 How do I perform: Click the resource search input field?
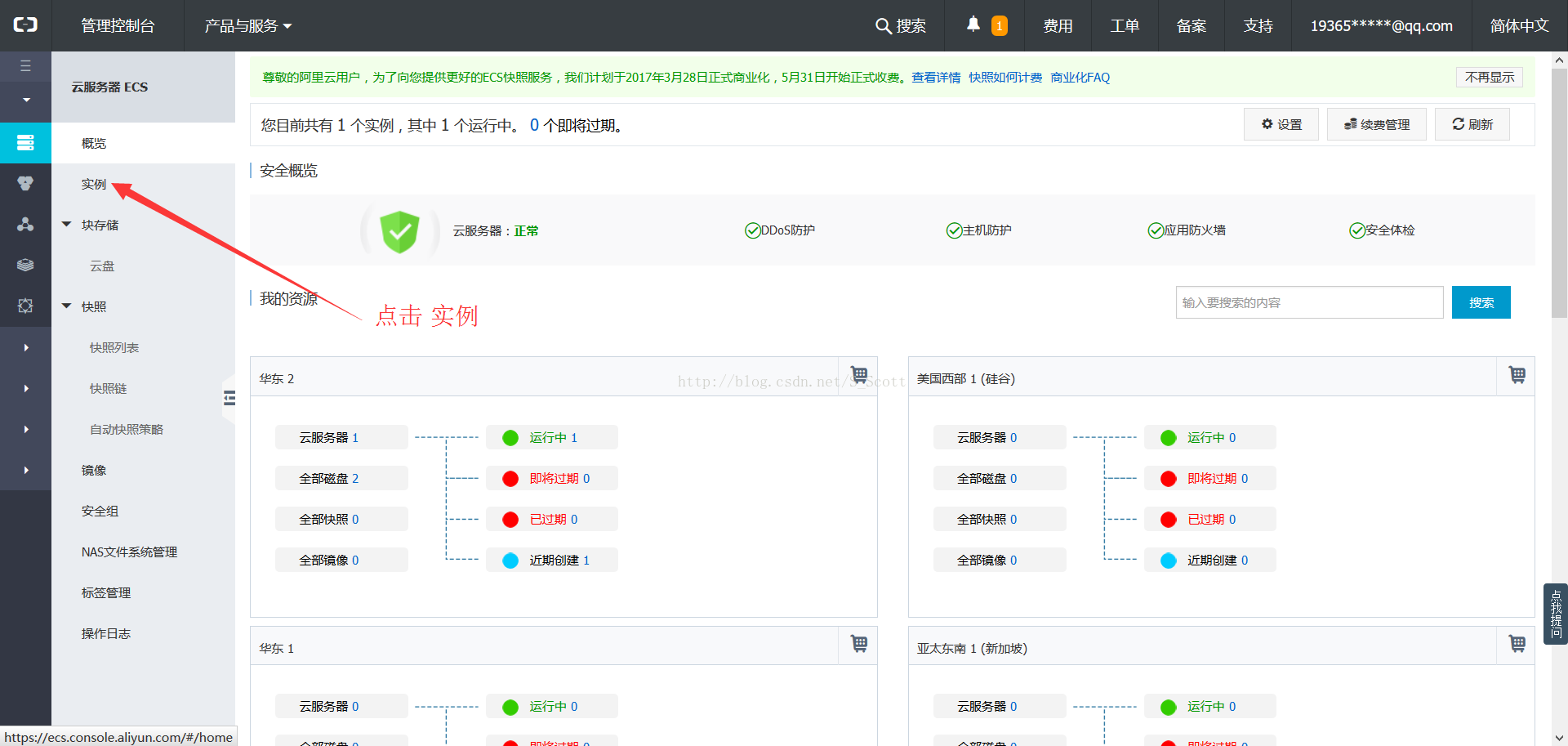click(1309, 302)
